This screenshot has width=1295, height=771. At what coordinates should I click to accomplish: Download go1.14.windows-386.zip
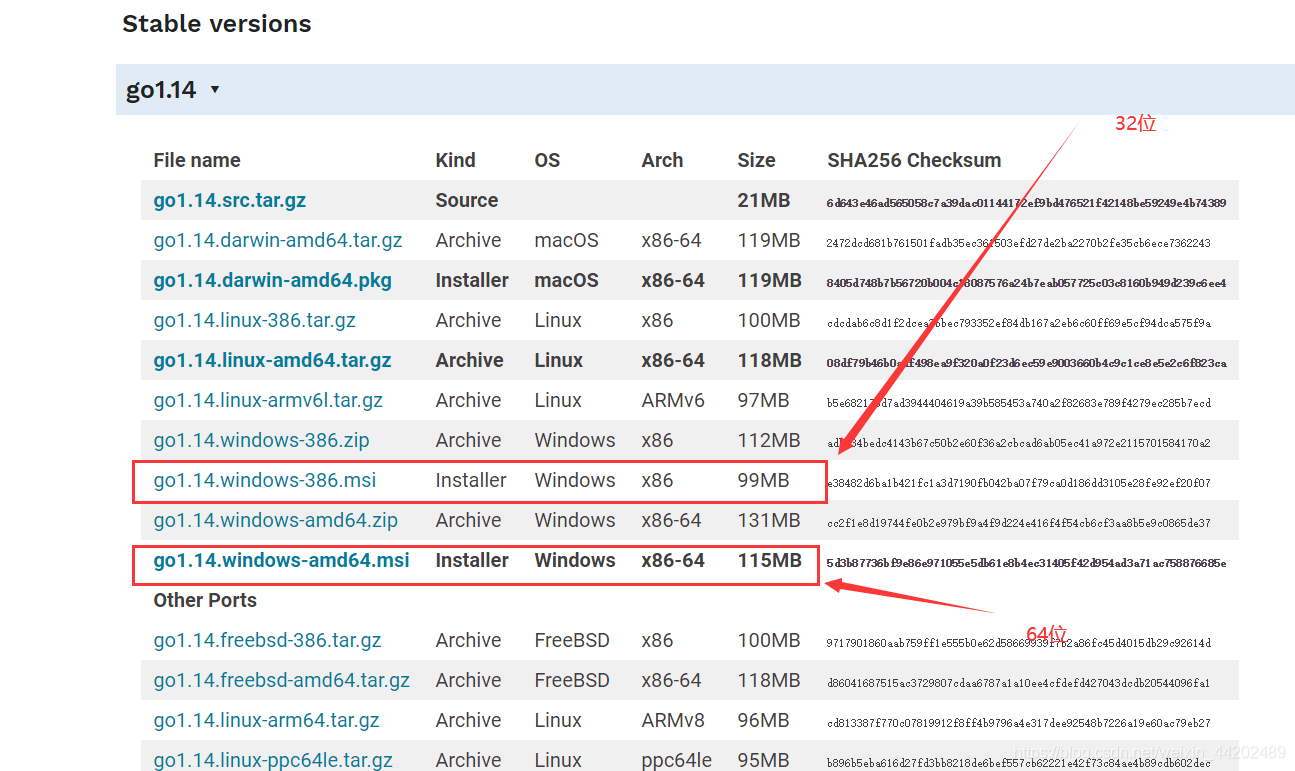tap(261, 440)
